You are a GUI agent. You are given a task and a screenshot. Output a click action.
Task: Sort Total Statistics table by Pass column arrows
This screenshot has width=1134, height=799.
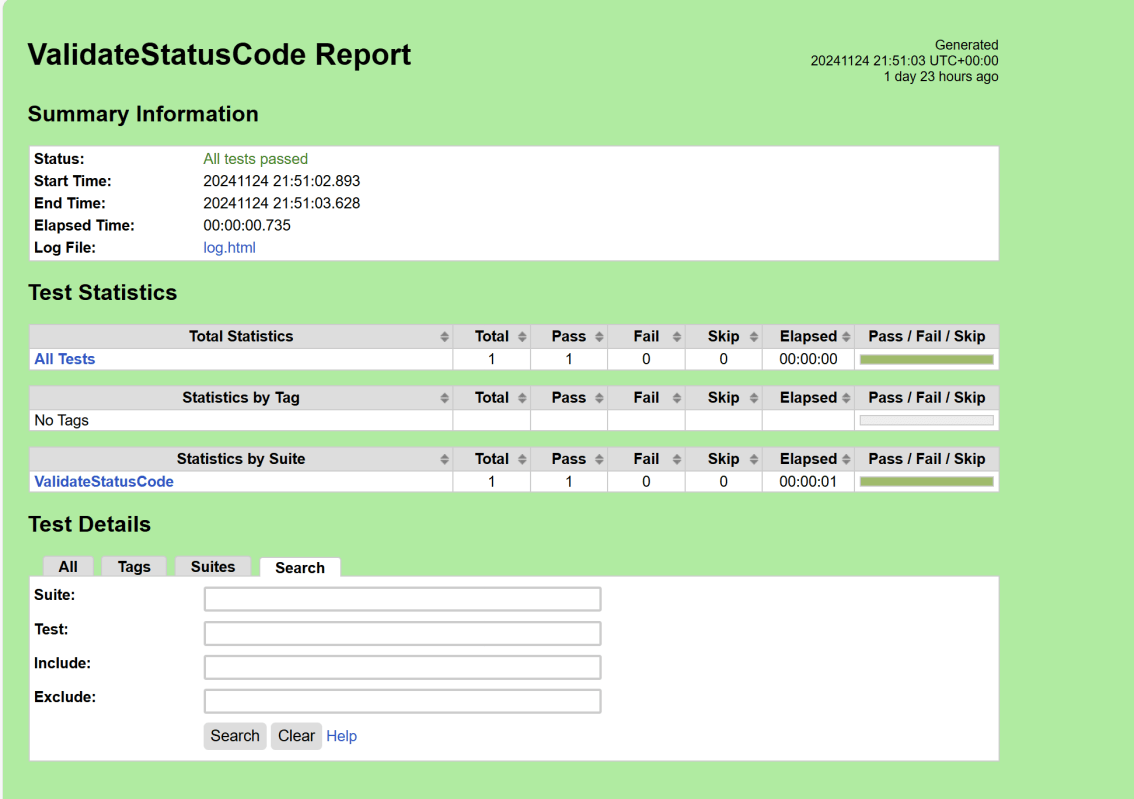[599, 337]
